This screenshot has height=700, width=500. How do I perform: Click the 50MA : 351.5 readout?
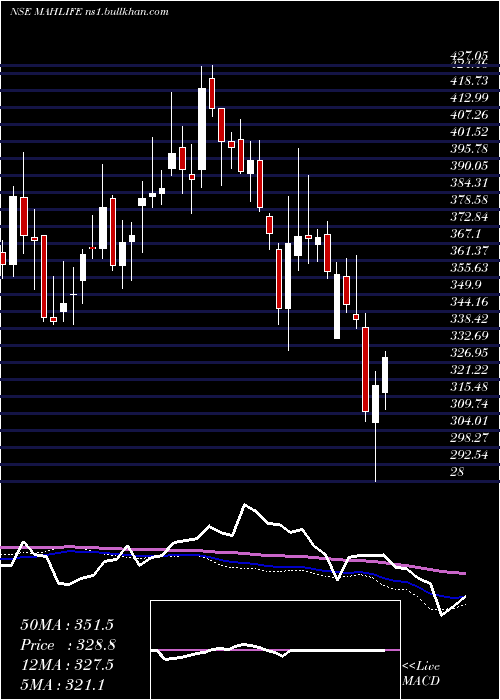[x=66, y=625]
